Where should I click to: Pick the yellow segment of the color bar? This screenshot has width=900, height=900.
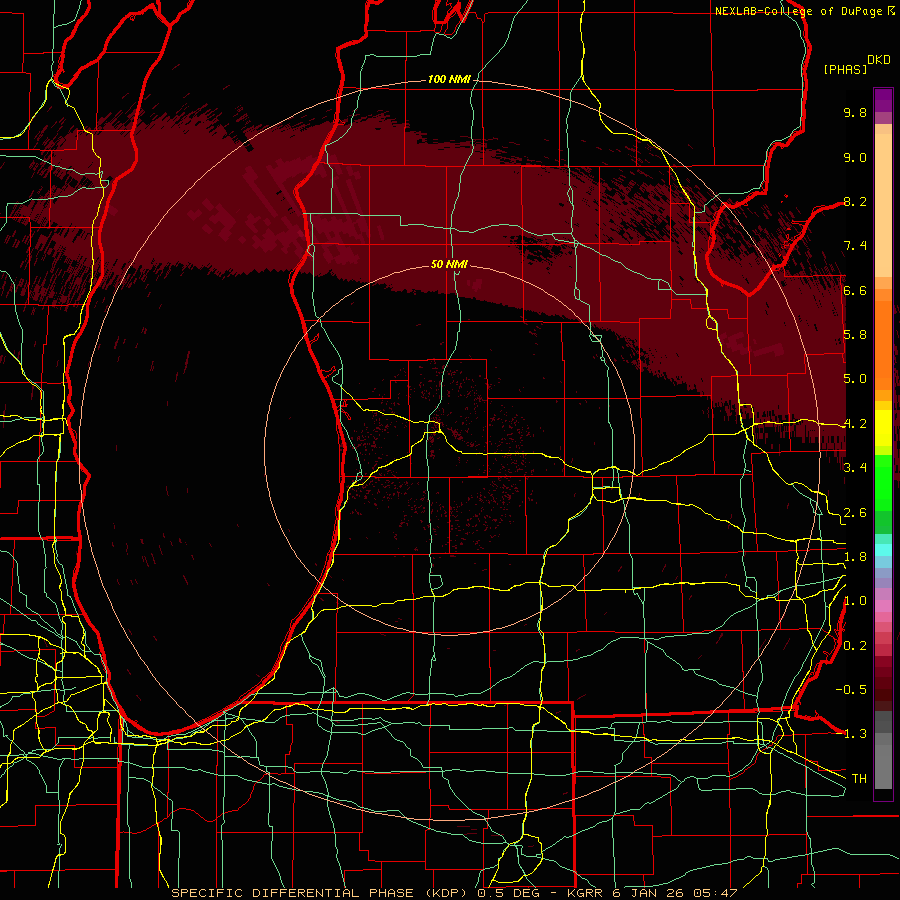[x=883, y=428]
